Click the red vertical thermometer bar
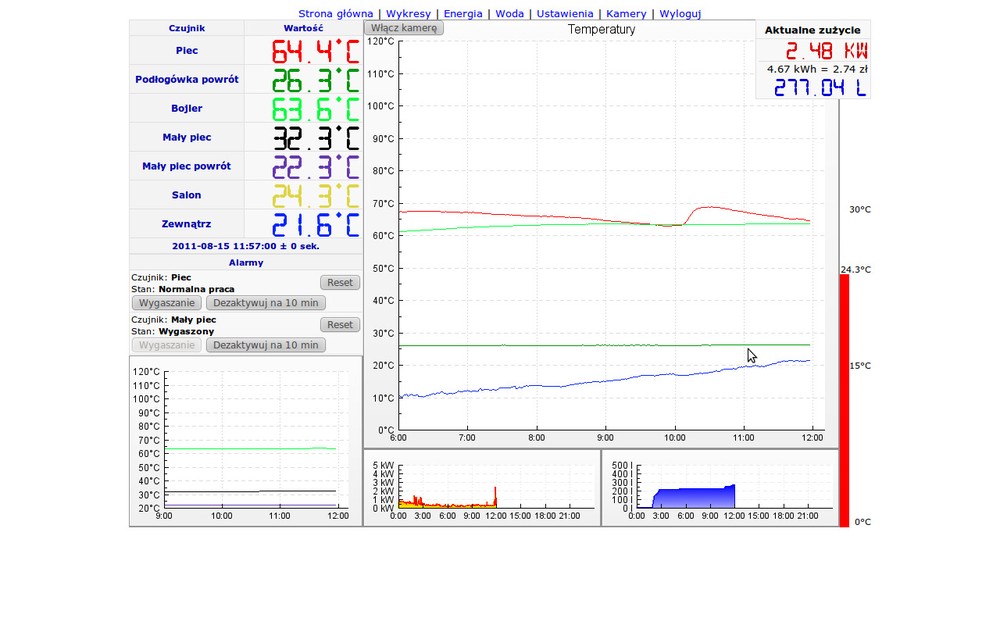The width and height of the screenshot is (1000, 625). [x=844, y=401]
